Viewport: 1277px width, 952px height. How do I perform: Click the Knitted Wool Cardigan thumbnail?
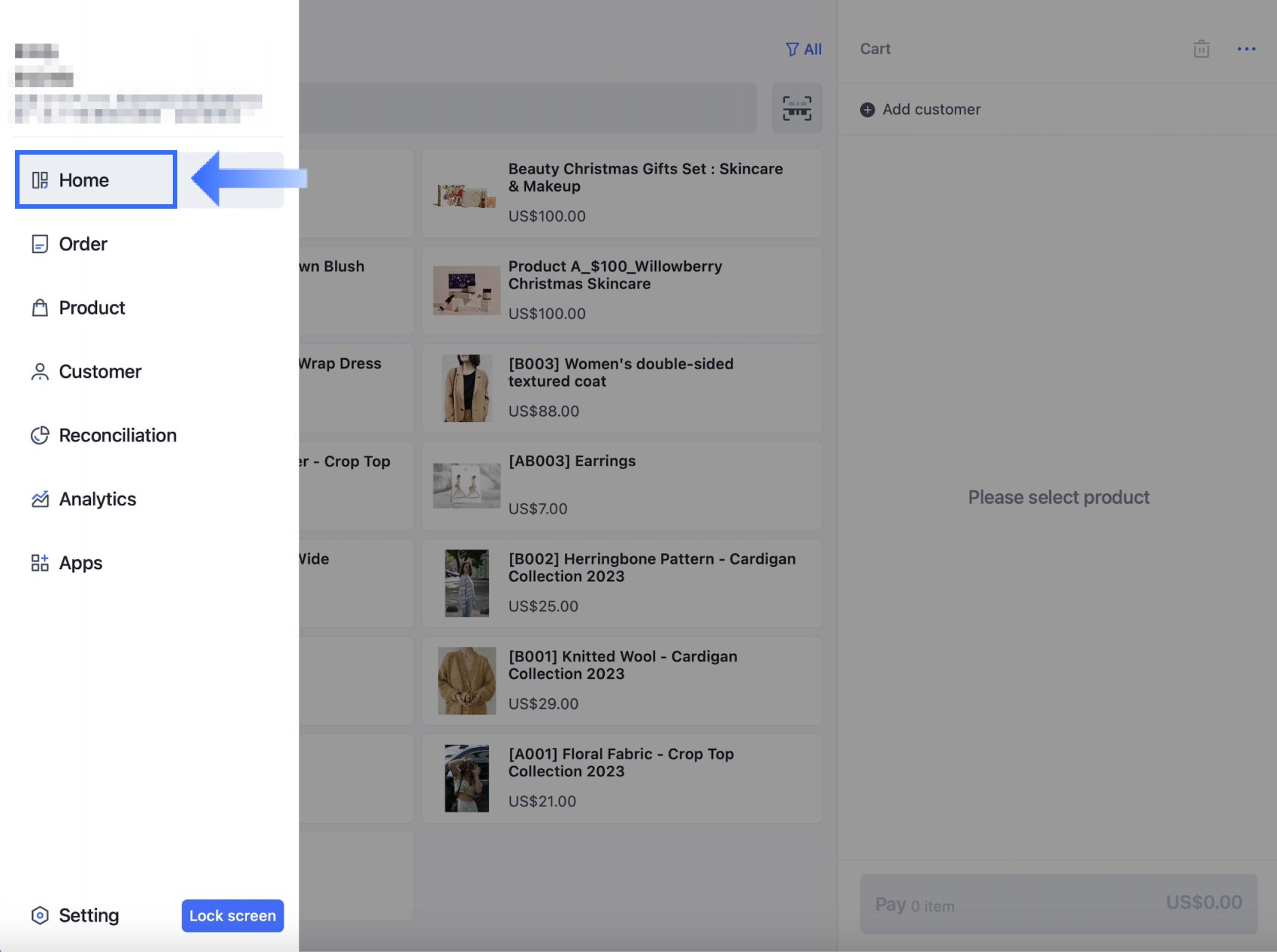click(x=466, y=681)
